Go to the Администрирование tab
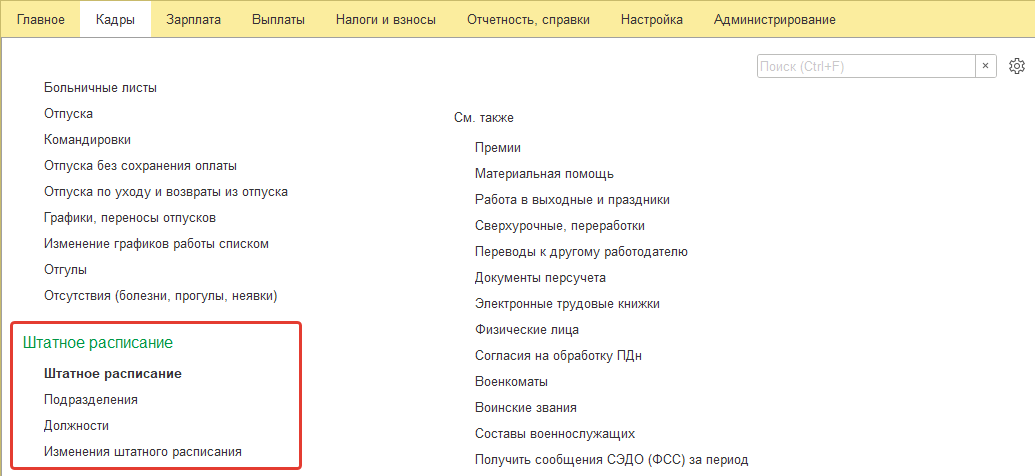Viewport: 1035px width, 476px height. pos(774,20)
